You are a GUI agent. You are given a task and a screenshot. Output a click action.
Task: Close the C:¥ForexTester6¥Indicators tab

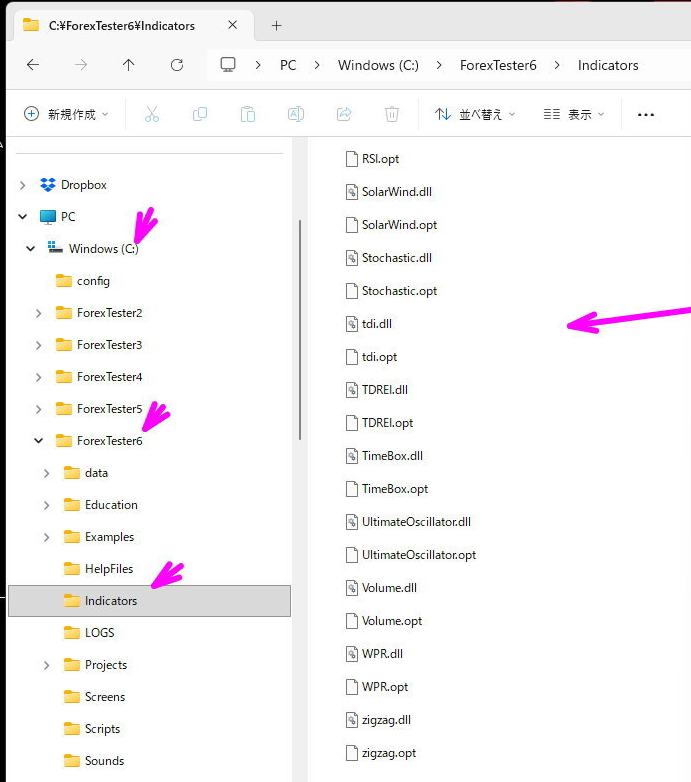232,25
